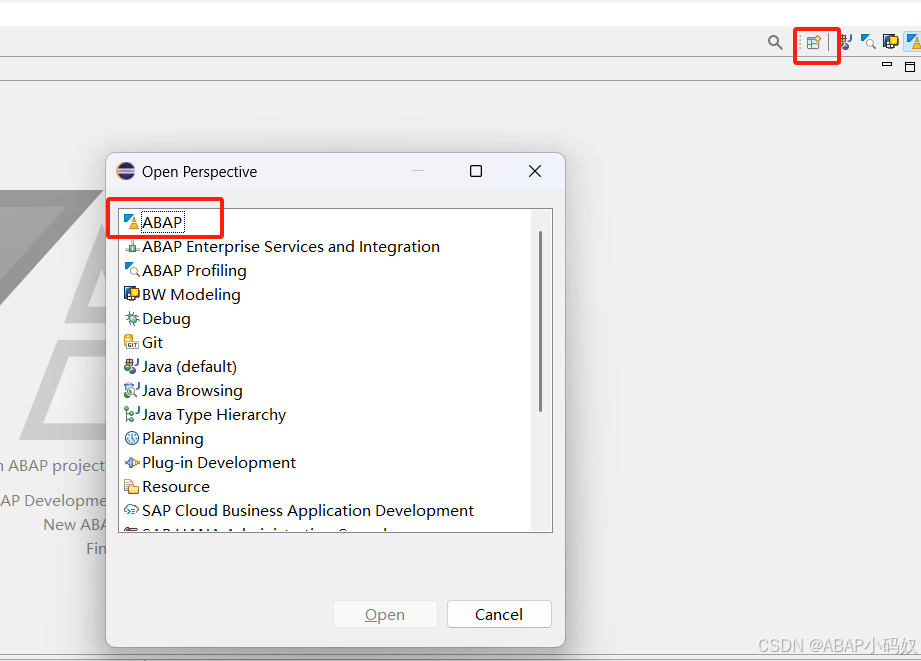Select the Planning perspective
This screenshot has height=661, width=921.
pyautogui.click(x=173, y=439)
